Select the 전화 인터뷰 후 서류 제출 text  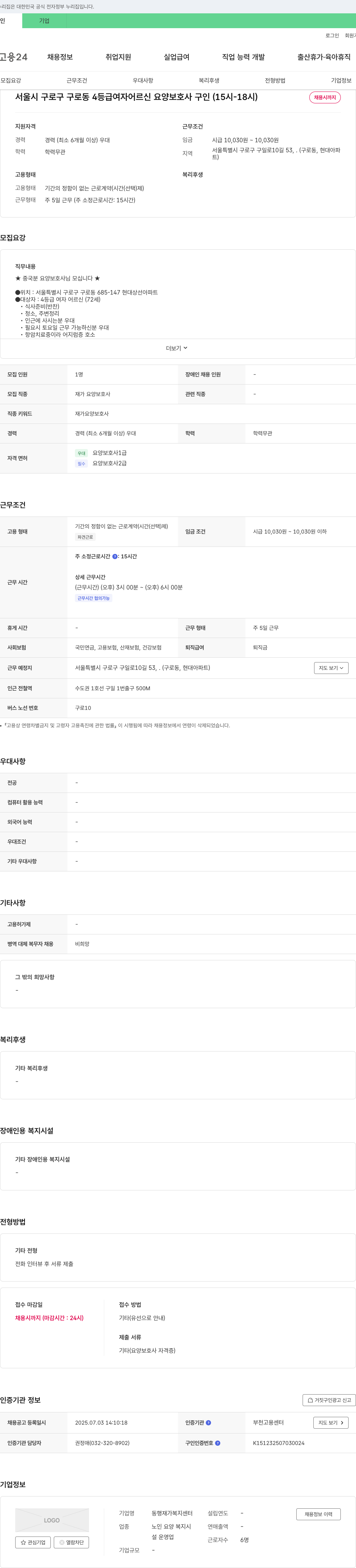coord(44,1264)
